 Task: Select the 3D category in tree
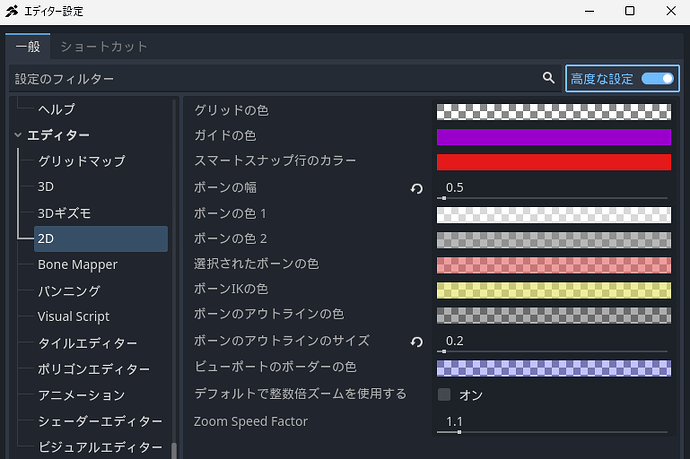click(46, 187)
